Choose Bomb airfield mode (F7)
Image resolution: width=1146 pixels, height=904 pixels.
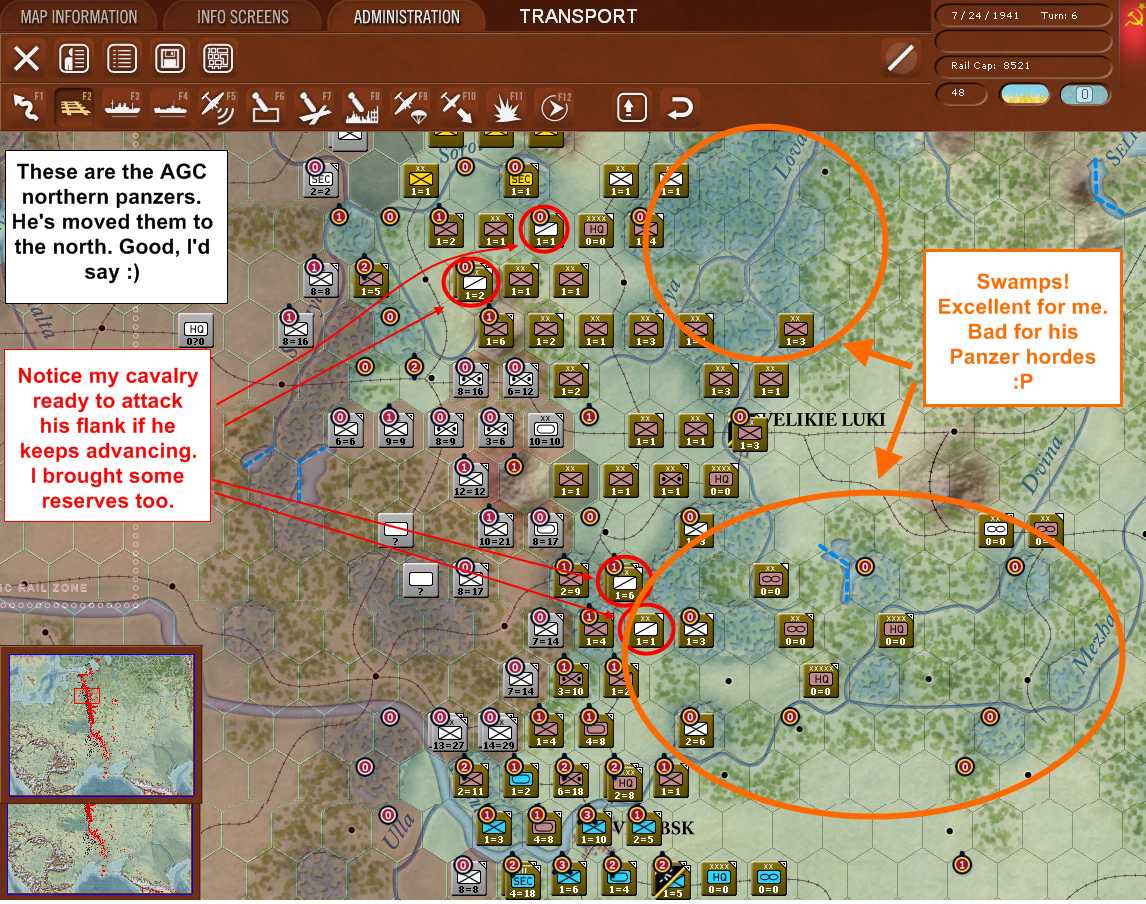[314, 107]
